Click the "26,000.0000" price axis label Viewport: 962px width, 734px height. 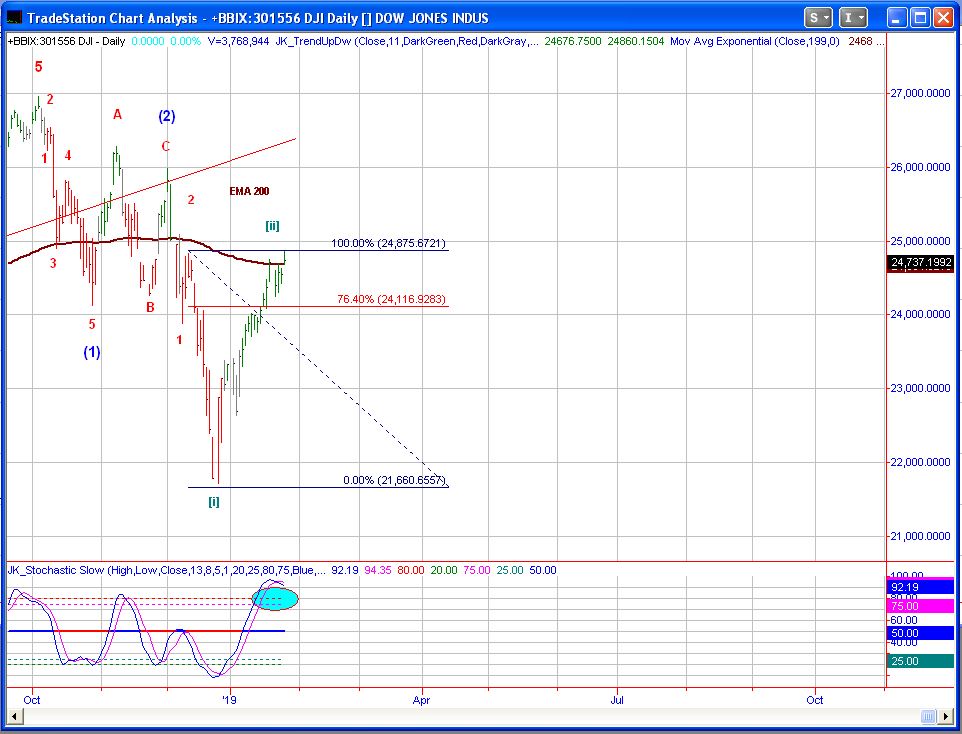tap(920, 167)
